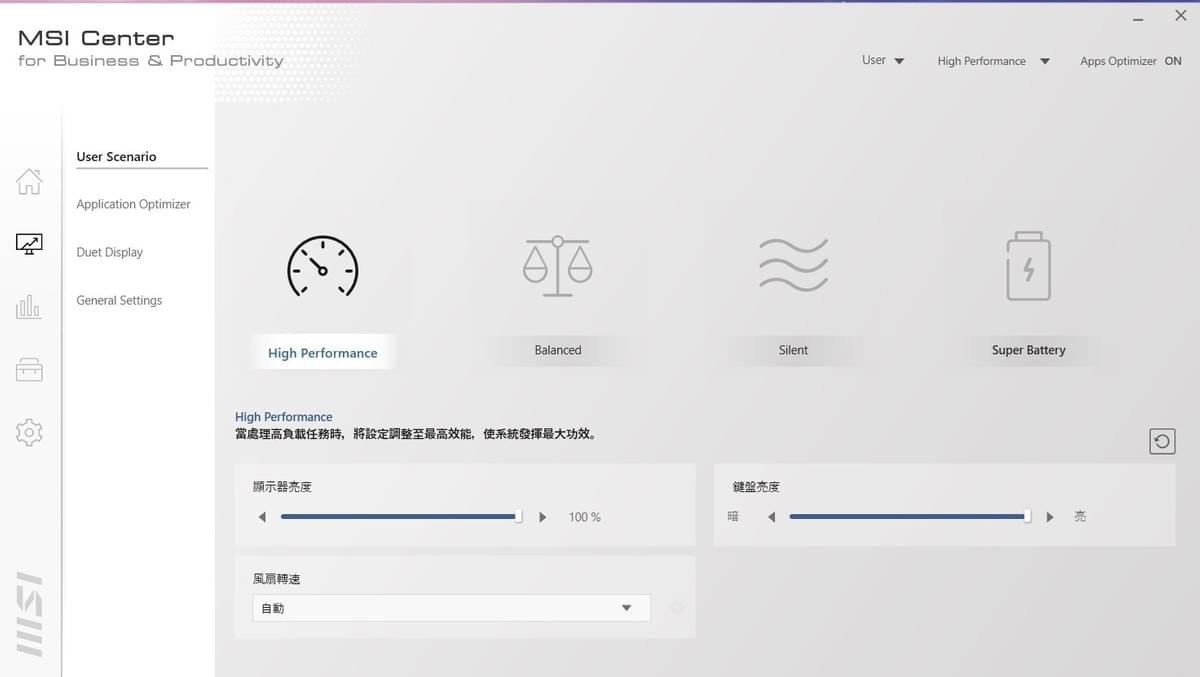This screenshot has width=1200, height=677.
Task: Reset scenario settings with the restore icon
Action: (x=1162, y=441)
